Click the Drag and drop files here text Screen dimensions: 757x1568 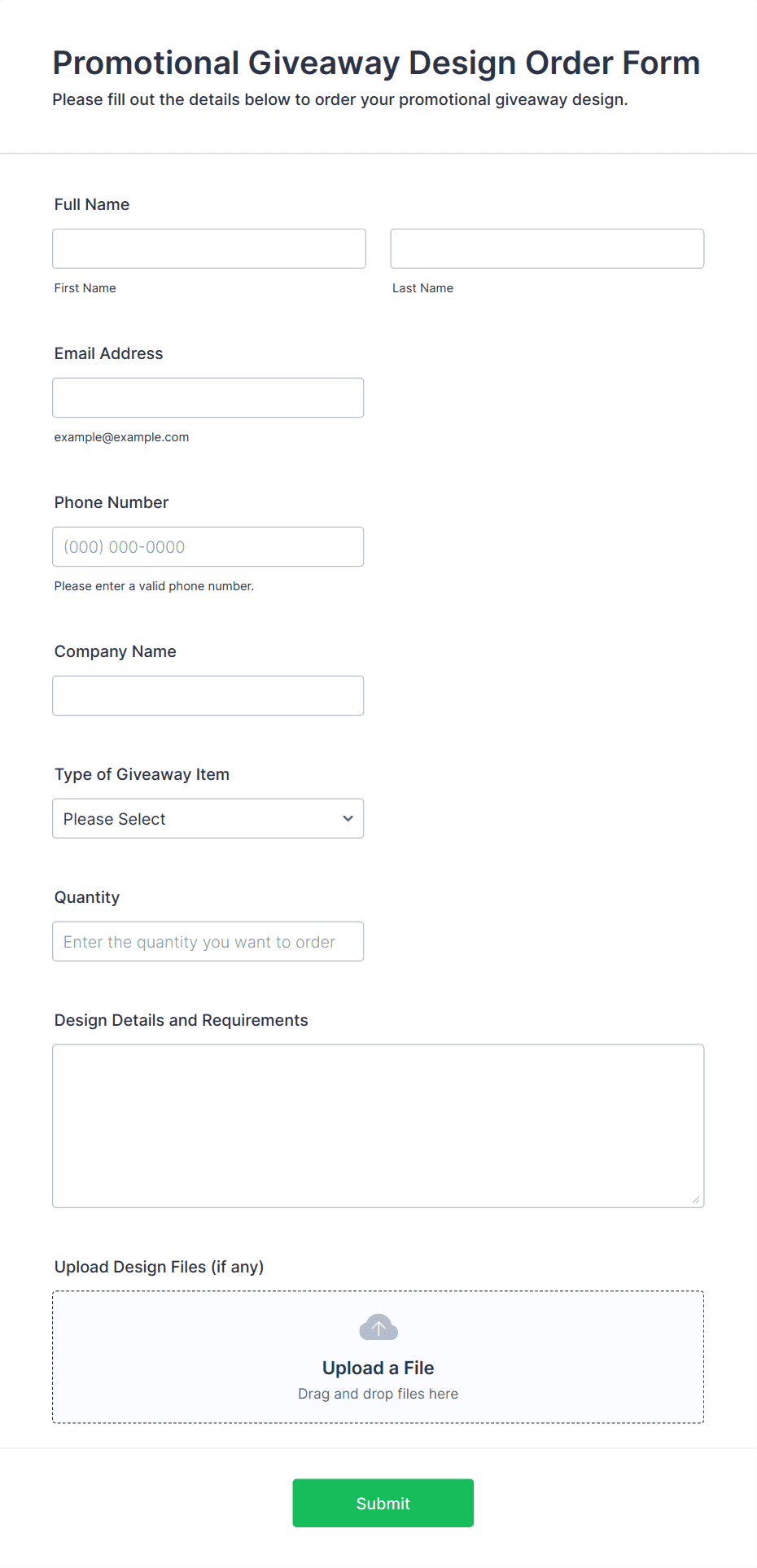(378, 1394)
